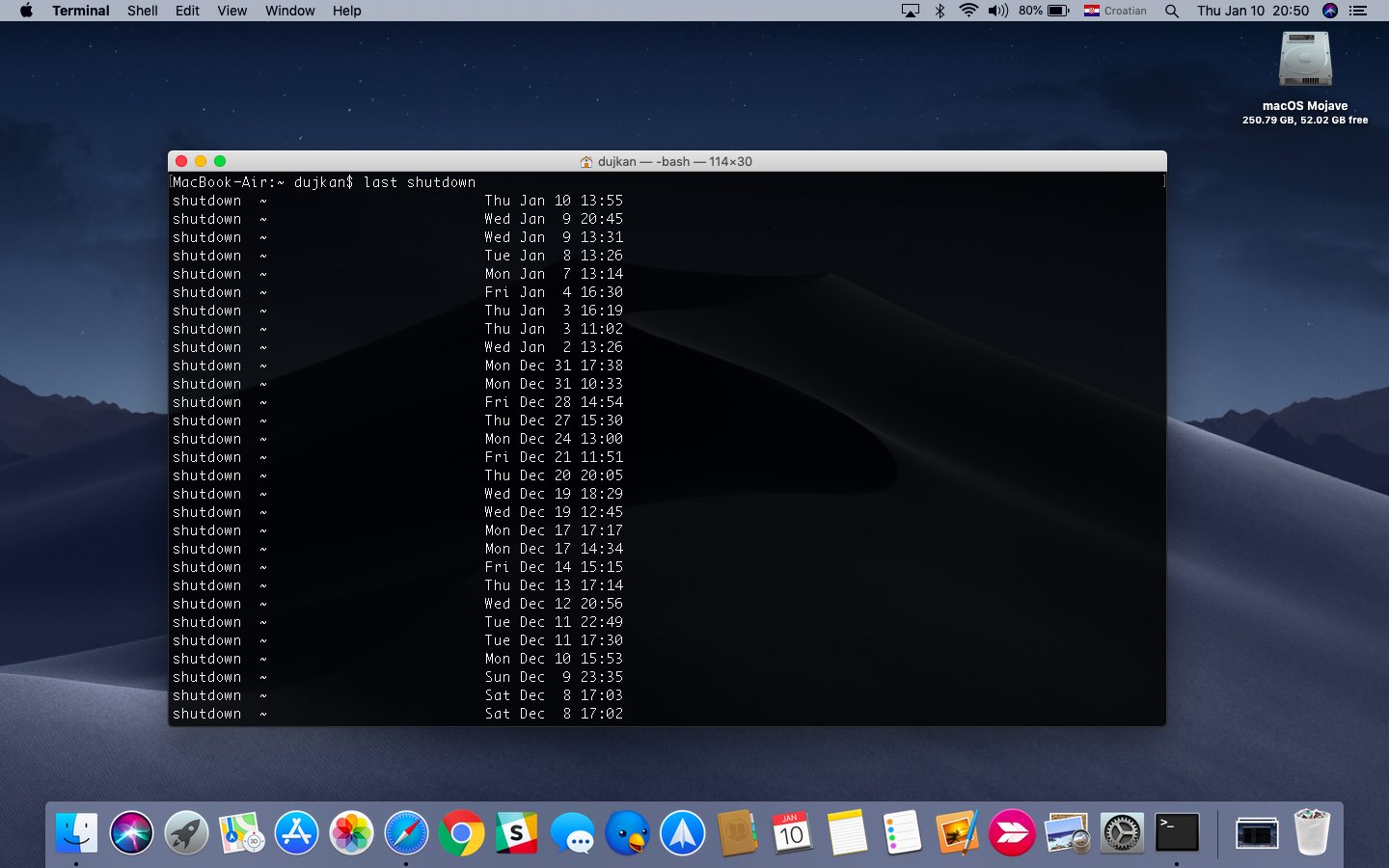Viewport: 1389px width, 868px height.
Task: Click the Mon Dec 31 17:38 entry
Action: tap(554, 366)
